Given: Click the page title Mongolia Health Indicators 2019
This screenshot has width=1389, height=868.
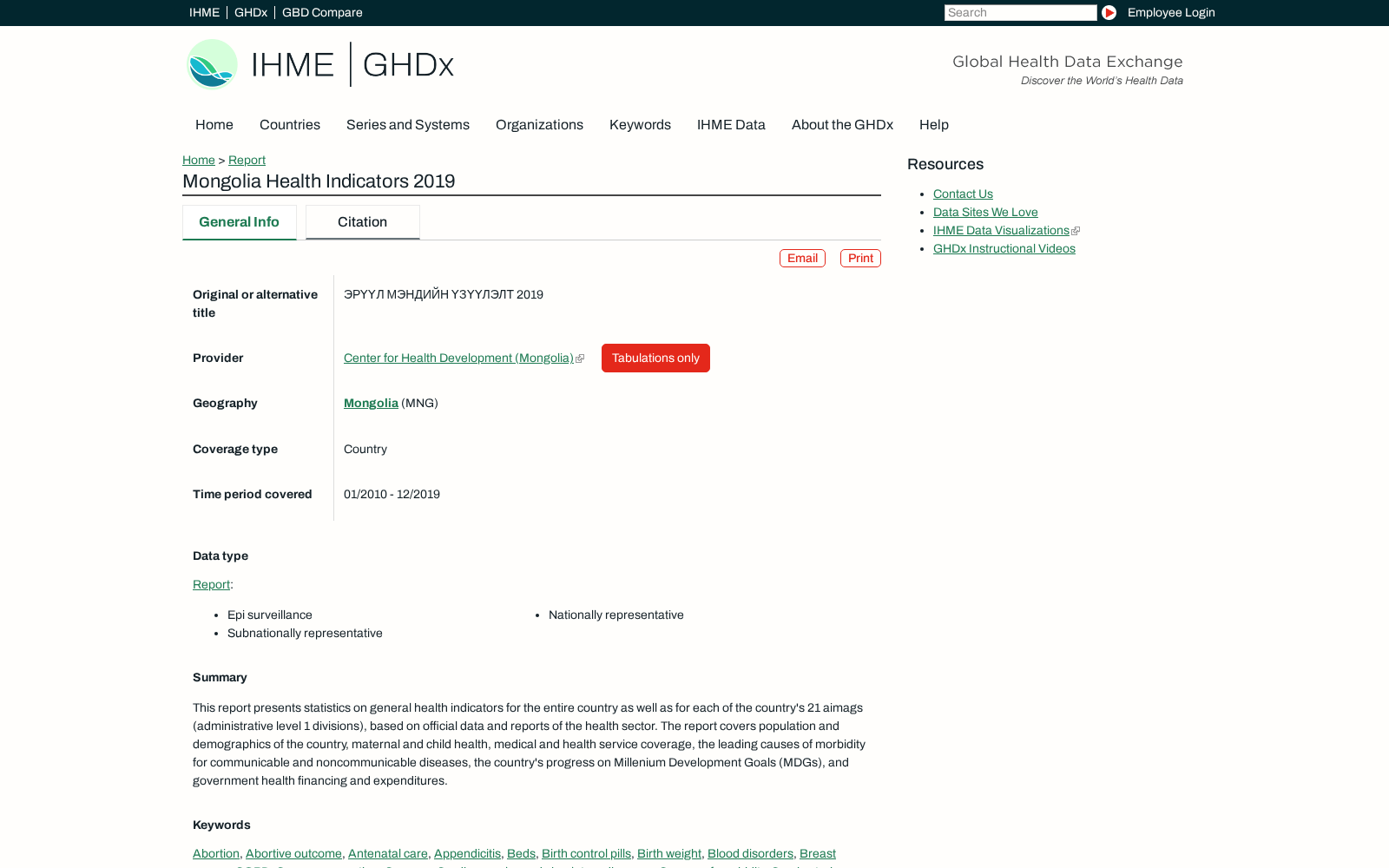Looking at the screenshot, I should pyautogui.click(x=319, y=181).
